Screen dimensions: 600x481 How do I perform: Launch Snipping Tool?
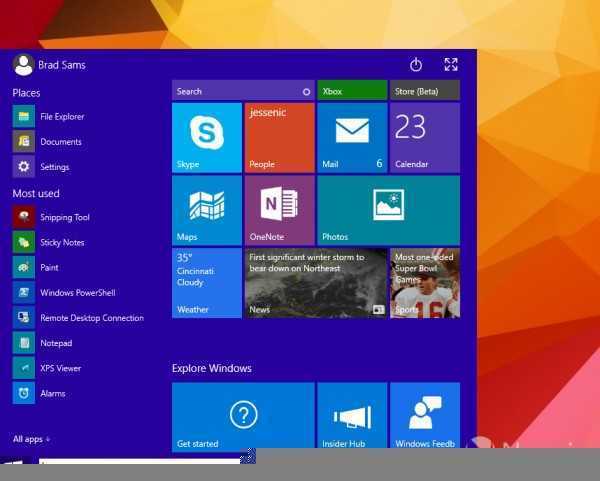51,217
